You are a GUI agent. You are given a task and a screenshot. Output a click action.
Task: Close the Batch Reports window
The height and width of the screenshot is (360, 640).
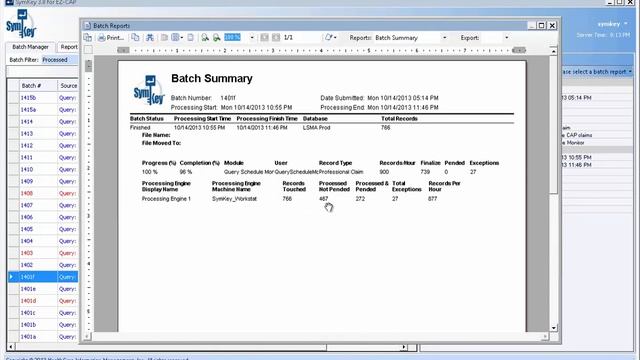pos(552,25)
